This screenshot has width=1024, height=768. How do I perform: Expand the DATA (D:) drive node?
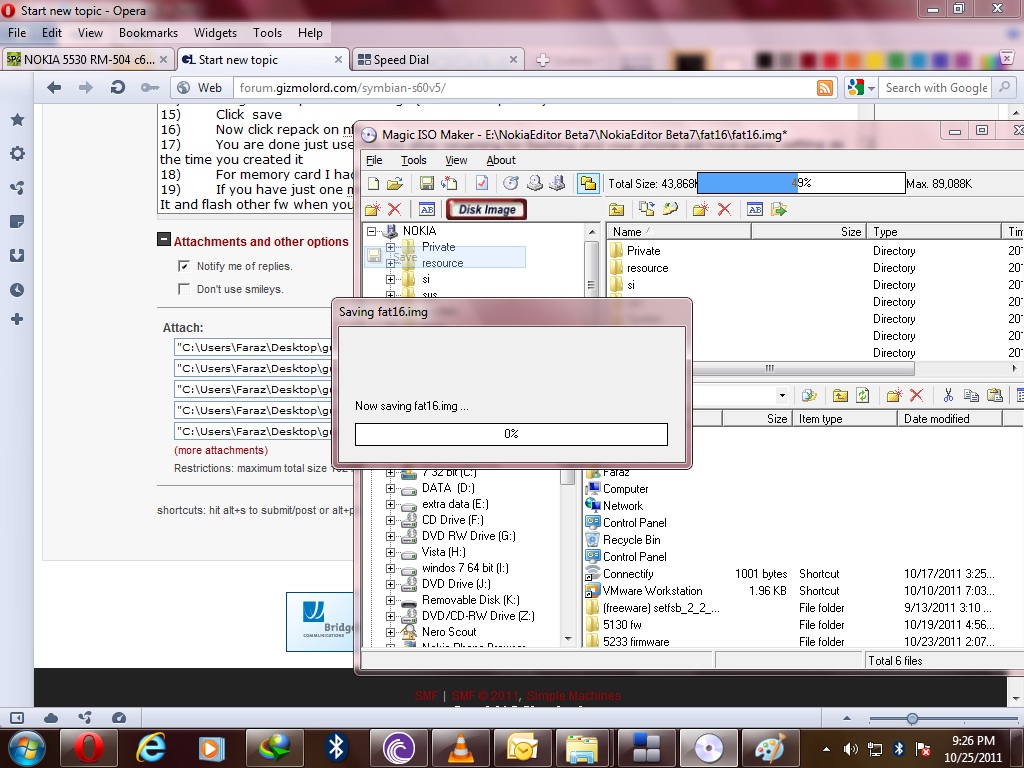[x=391, y=488]
